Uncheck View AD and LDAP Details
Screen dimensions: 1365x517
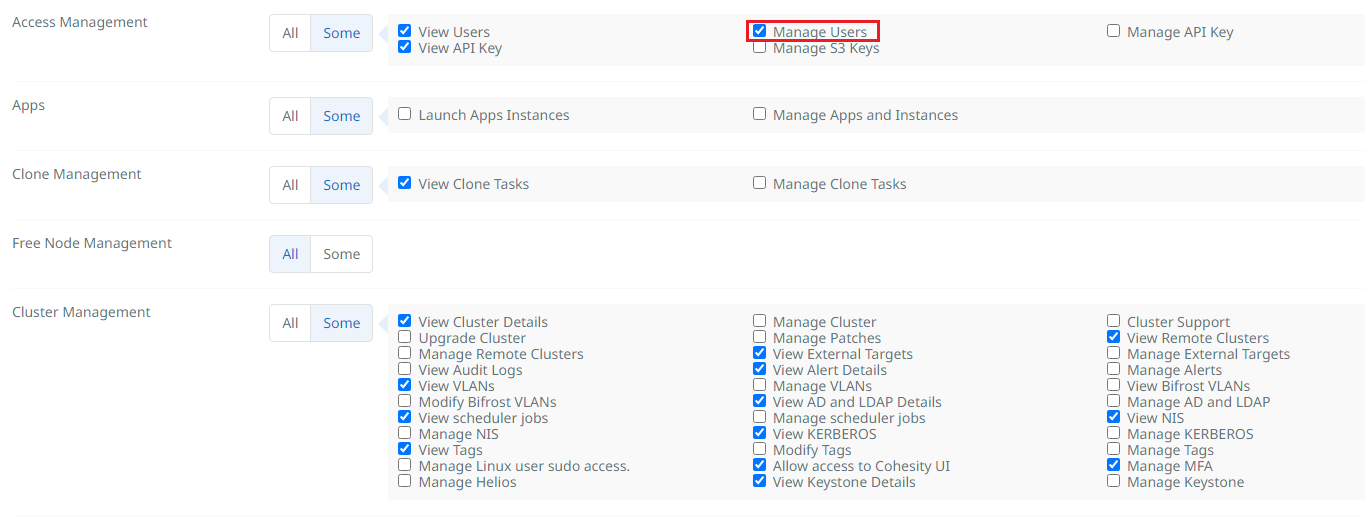pyautogui.click(x=759, y=401)
